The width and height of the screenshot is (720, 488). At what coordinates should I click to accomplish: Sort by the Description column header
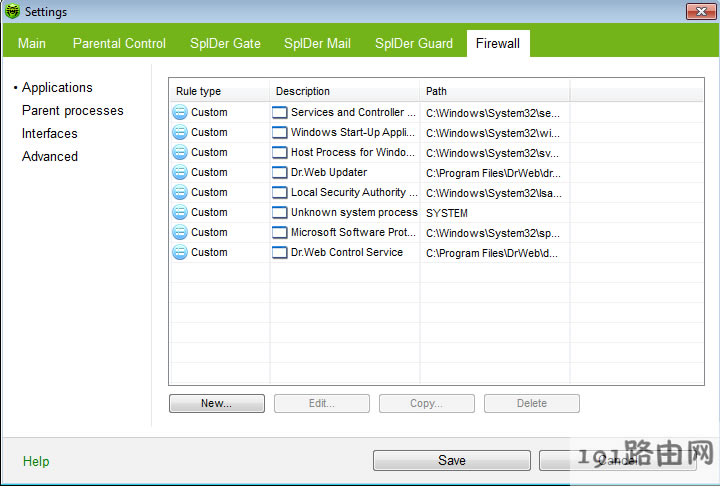pyautogui.click(x=344, y=91)
